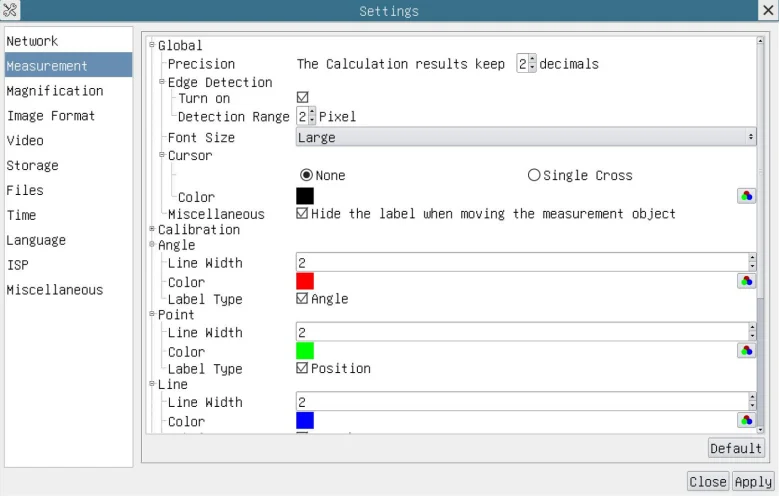Click the settings tools icon in title bar

pyautogui.click(x=10, y=10)
